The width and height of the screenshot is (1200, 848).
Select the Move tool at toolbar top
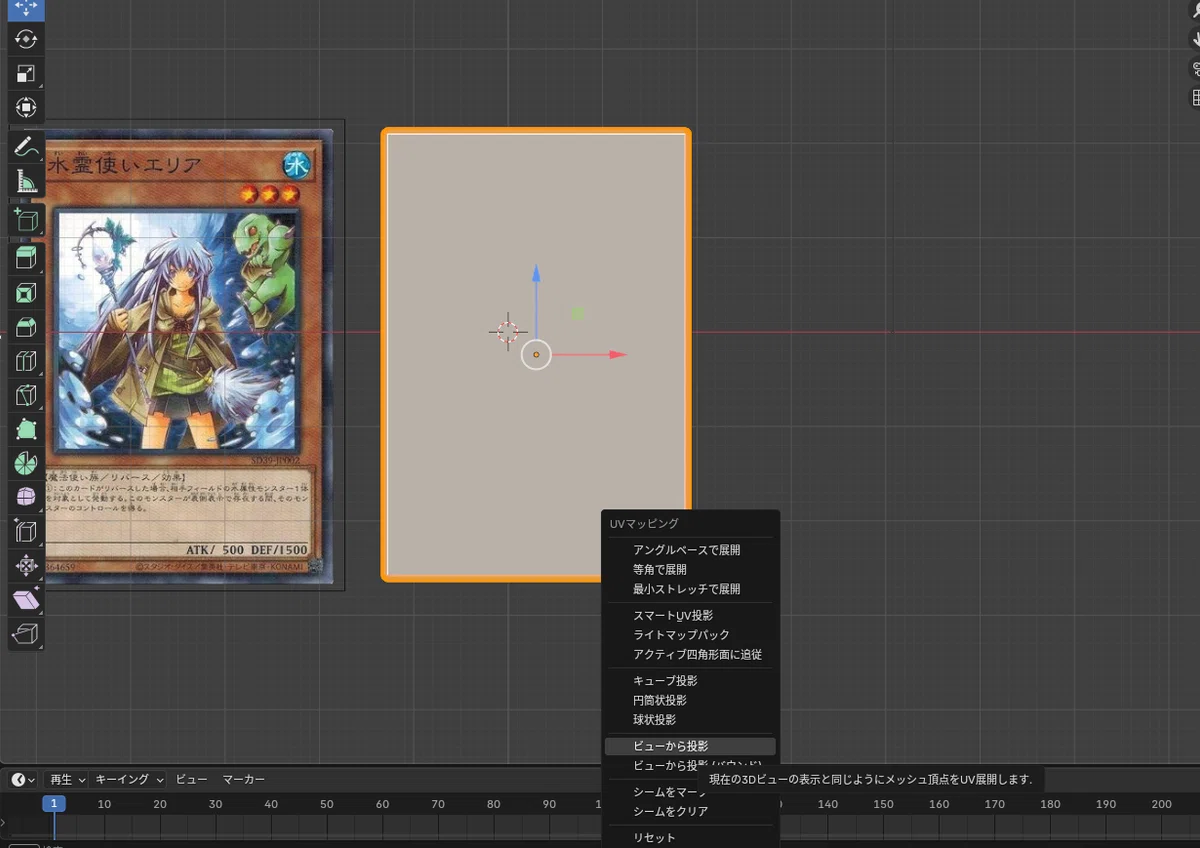[x=26, y=8]
